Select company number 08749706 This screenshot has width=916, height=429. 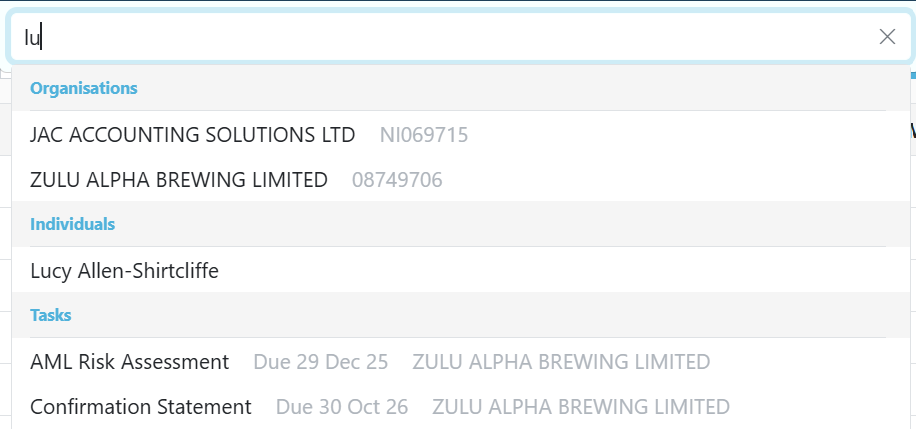click(x=397, y=180)
